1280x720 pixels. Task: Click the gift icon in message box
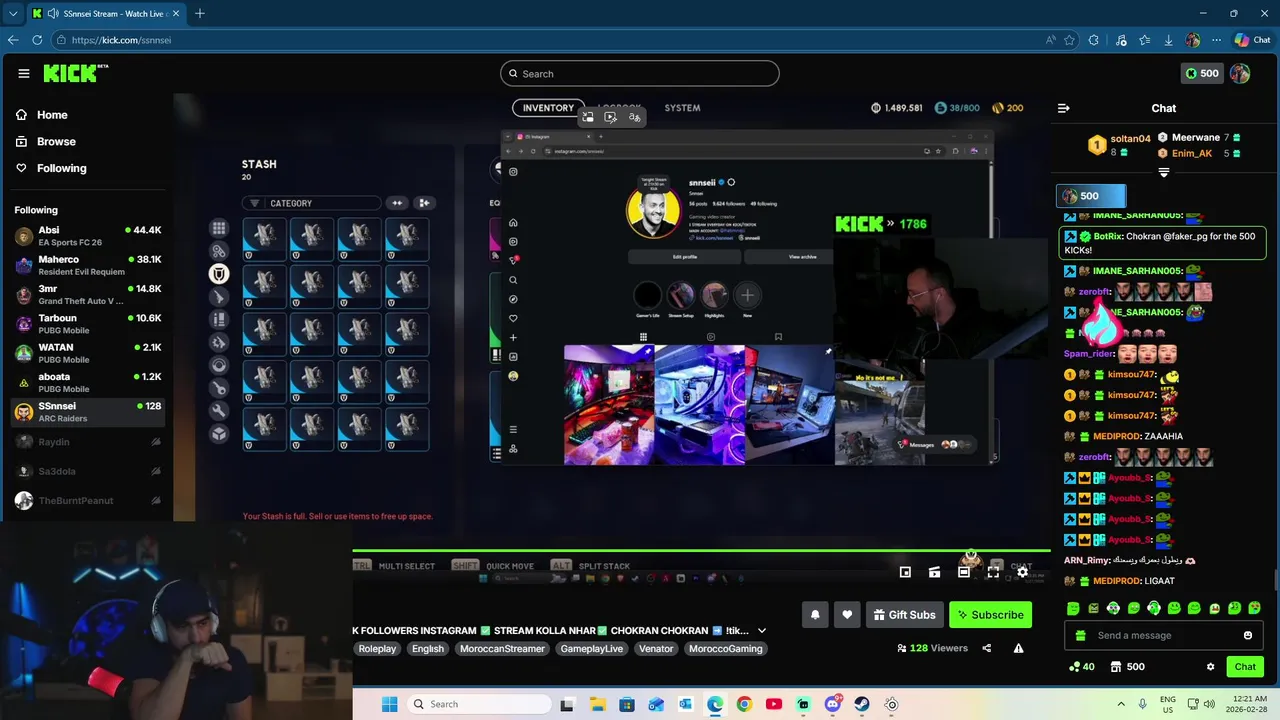coord(1079,635)
